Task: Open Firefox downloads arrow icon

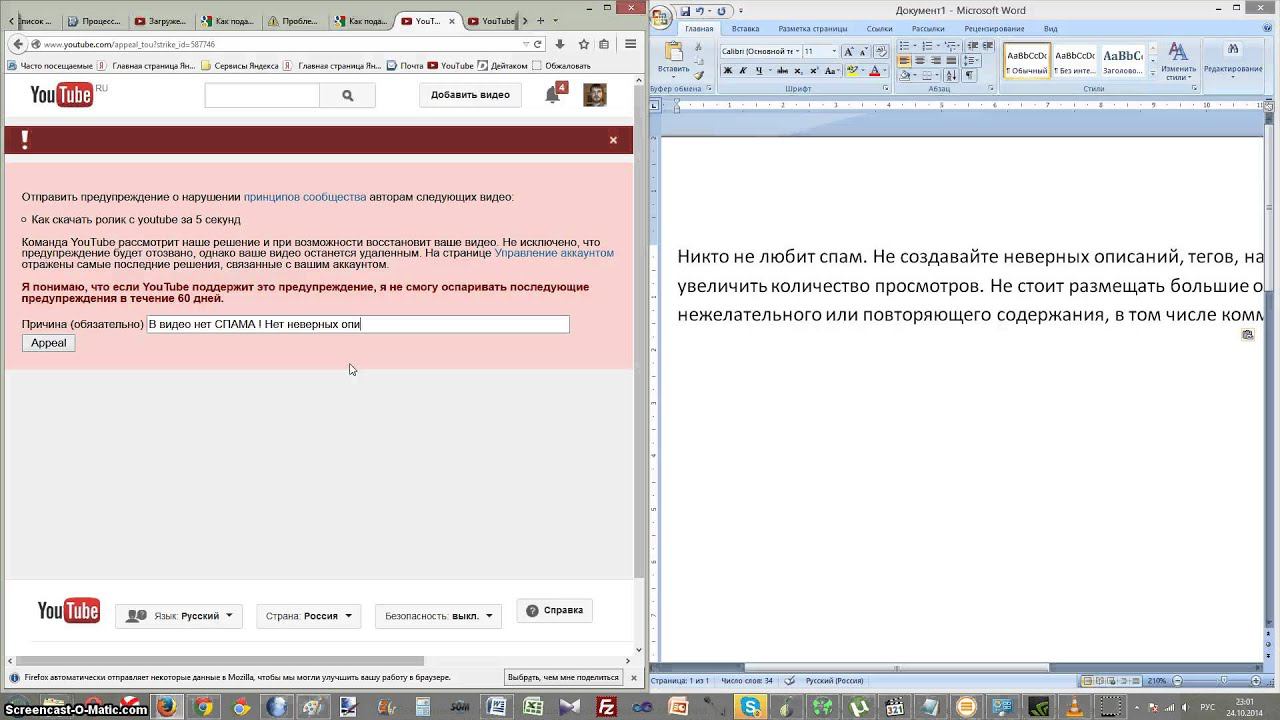Action: (x=560, y=44)
